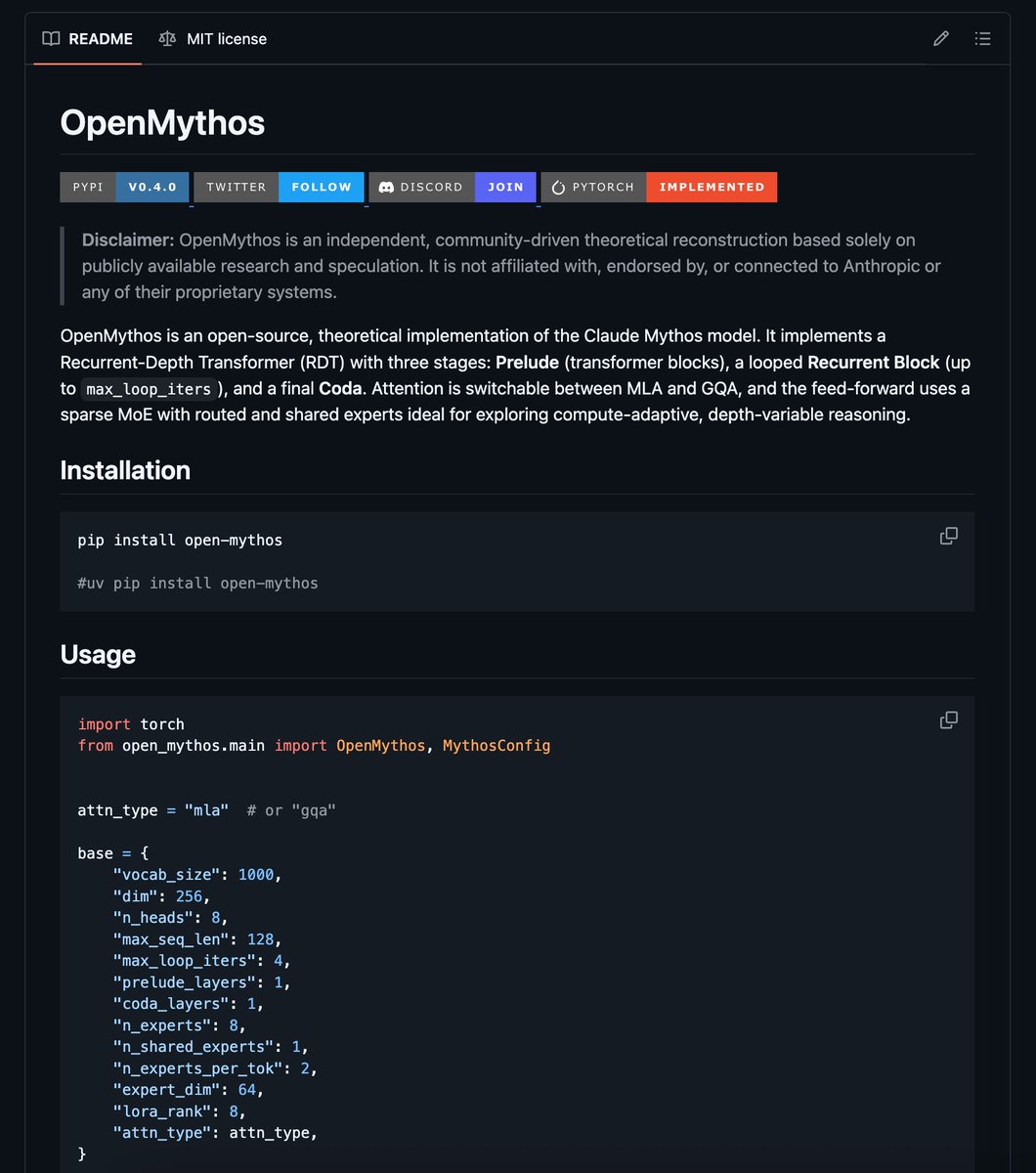Click the "prelude_layers": 1 line
The width and height of the screenshot is (1036, 1173).
[x=202, y=982]
